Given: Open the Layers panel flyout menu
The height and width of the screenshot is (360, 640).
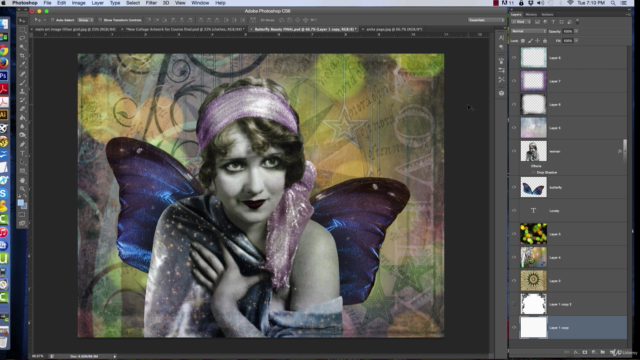Looking at the screenshot, I should tap(628, 14).
